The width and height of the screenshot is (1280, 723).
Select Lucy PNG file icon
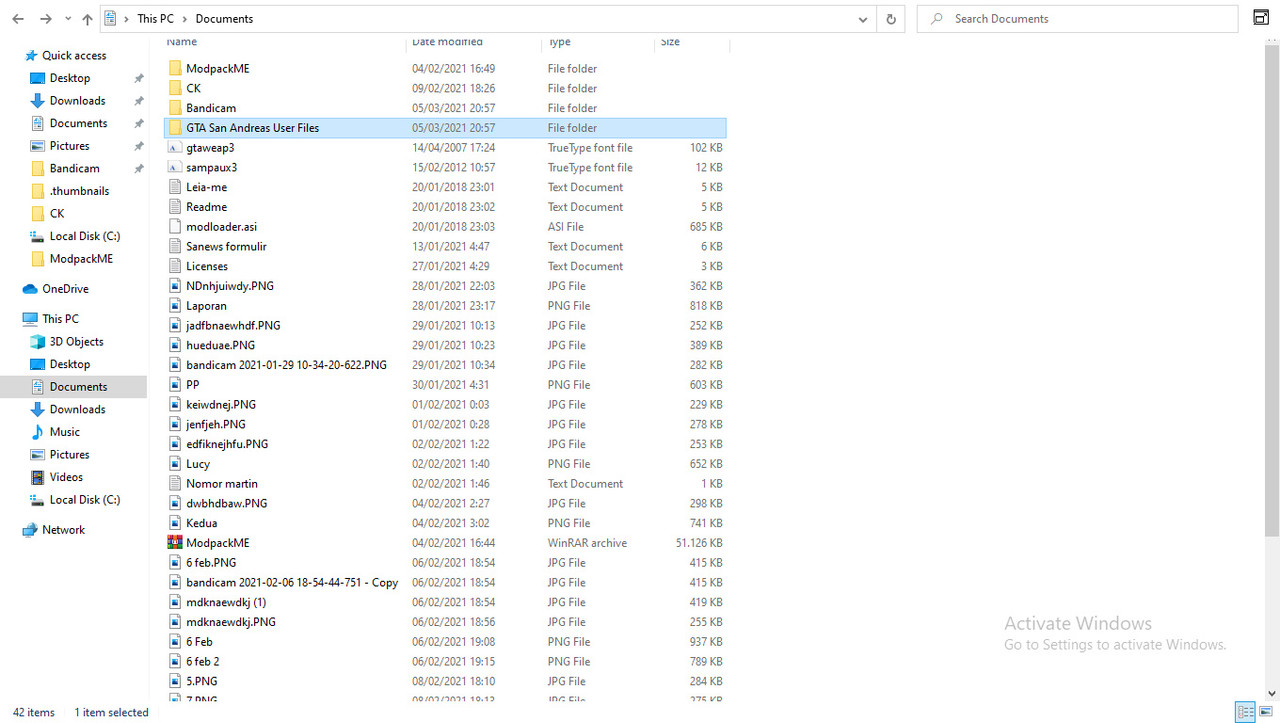pos(175,464)
